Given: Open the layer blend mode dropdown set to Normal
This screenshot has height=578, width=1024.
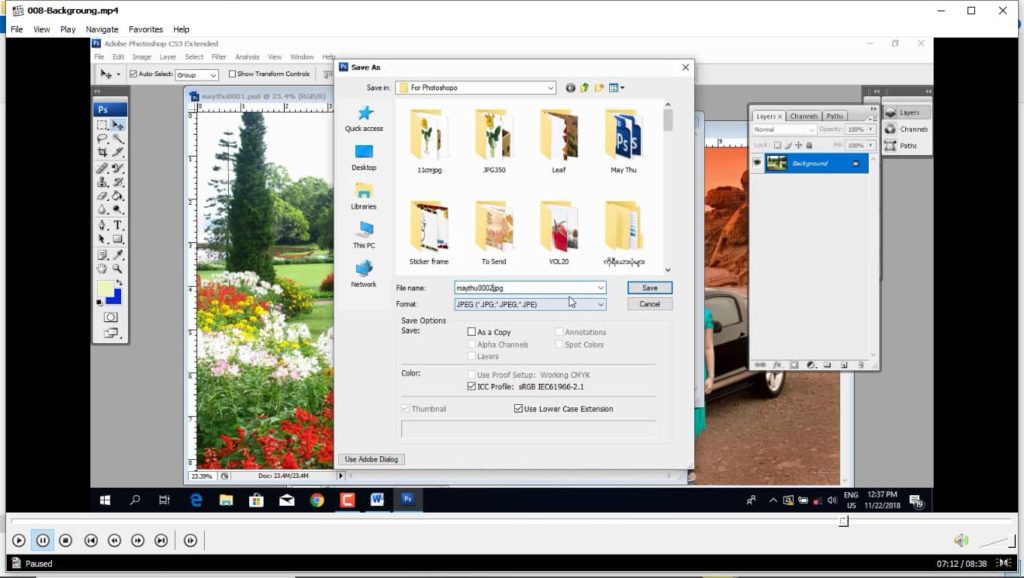Looking at the screenshot, I should pyautogui.click(x=784, y=129).
